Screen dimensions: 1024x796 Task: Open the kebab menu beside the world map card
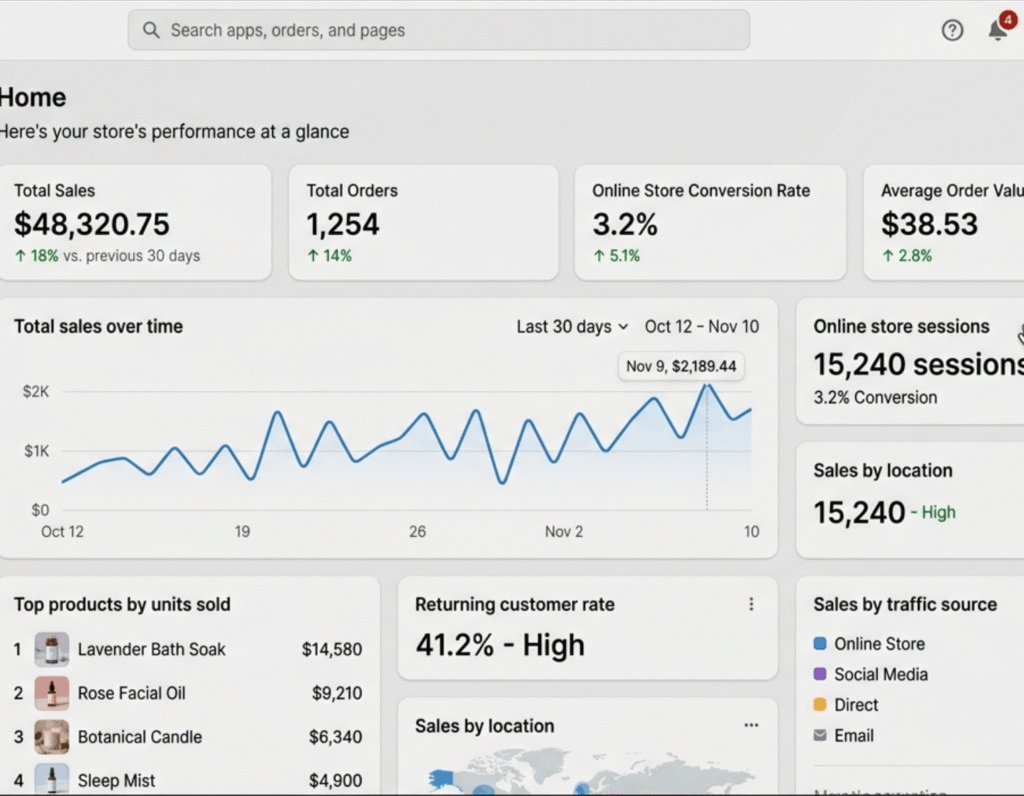tap(750, 726)
